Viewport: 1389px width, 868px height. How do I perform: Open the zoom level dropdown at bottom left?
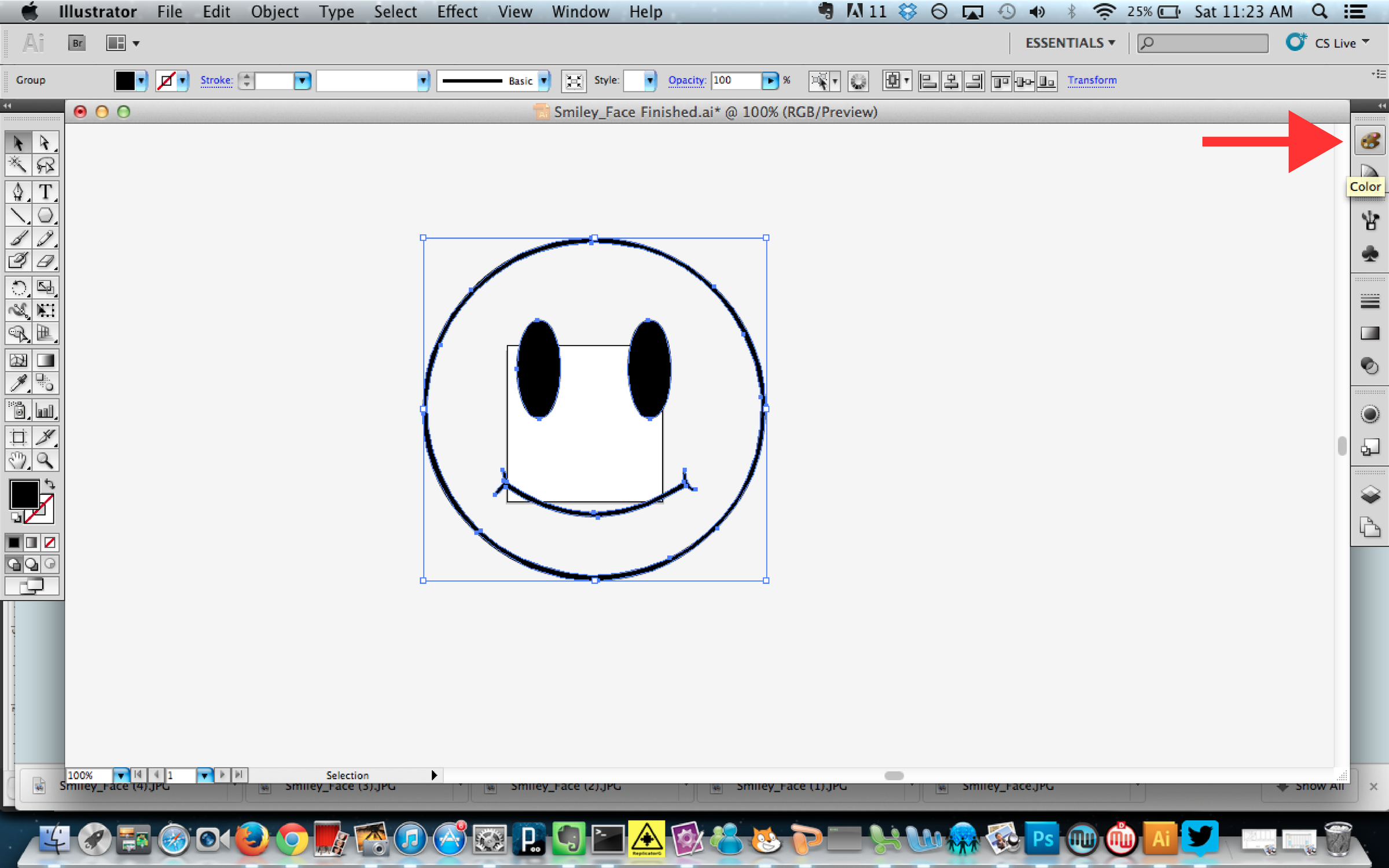coord(120,775)
